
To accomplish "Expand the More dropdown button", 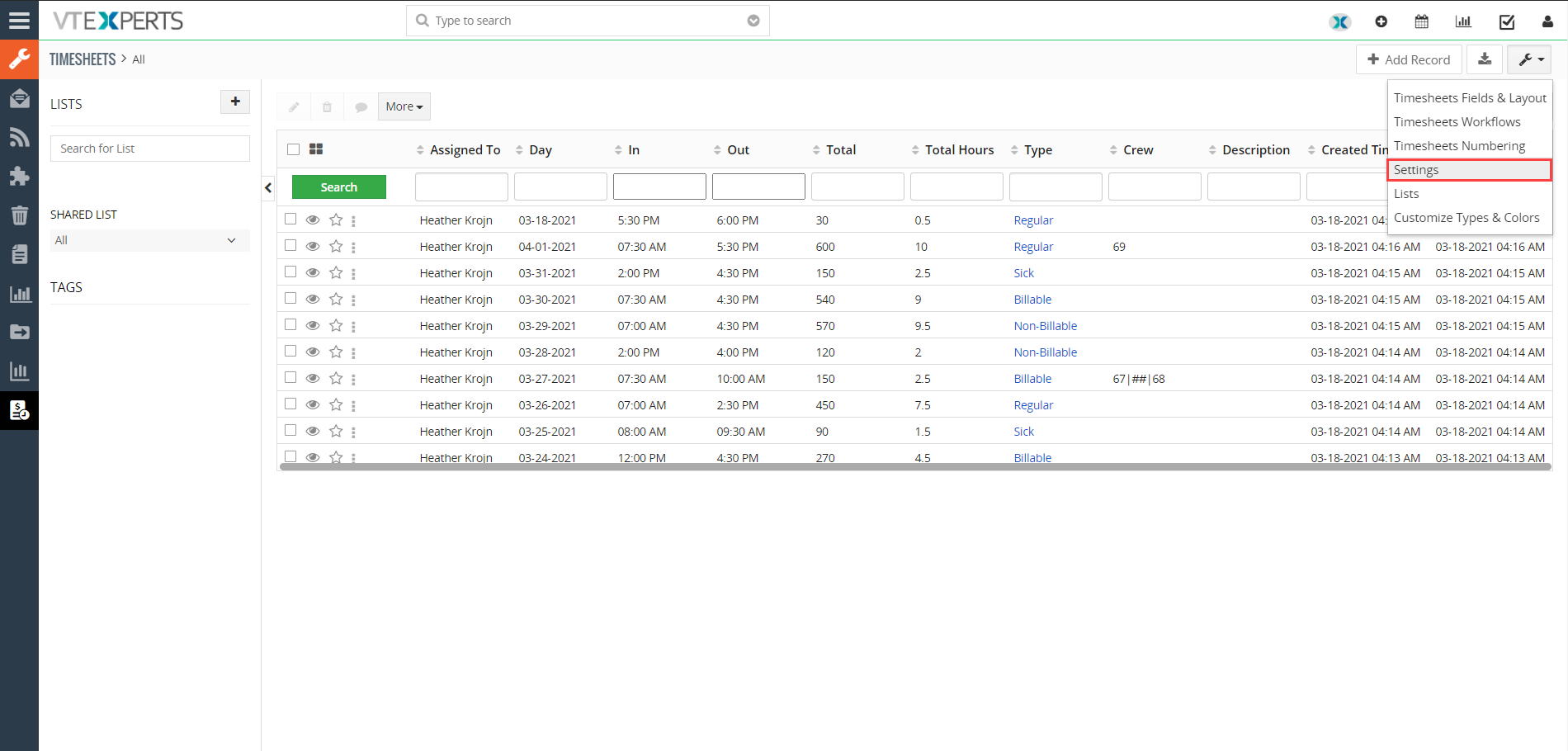I will 404,106.
